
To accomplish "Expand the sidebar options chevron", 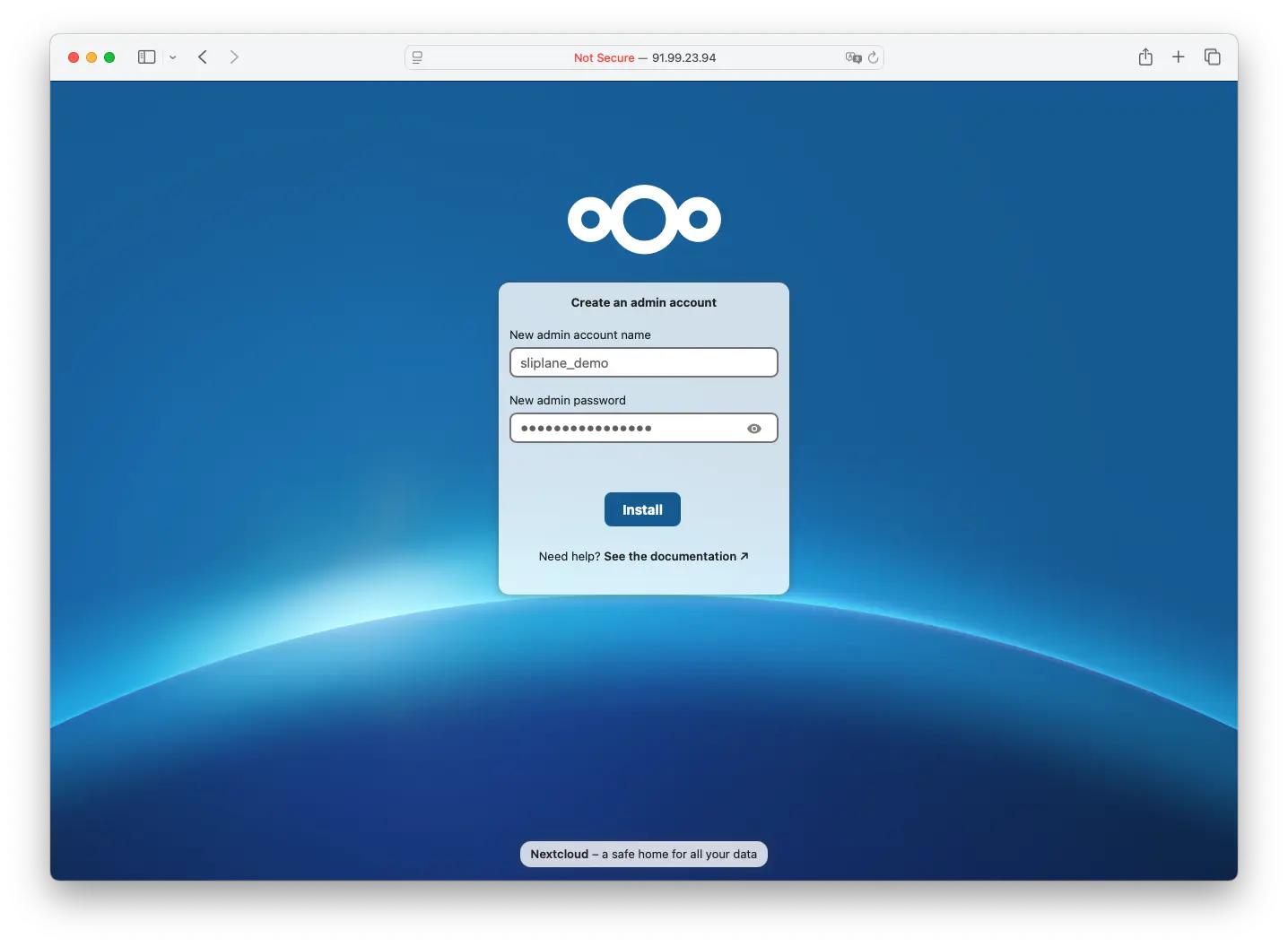I will point(173,57).
